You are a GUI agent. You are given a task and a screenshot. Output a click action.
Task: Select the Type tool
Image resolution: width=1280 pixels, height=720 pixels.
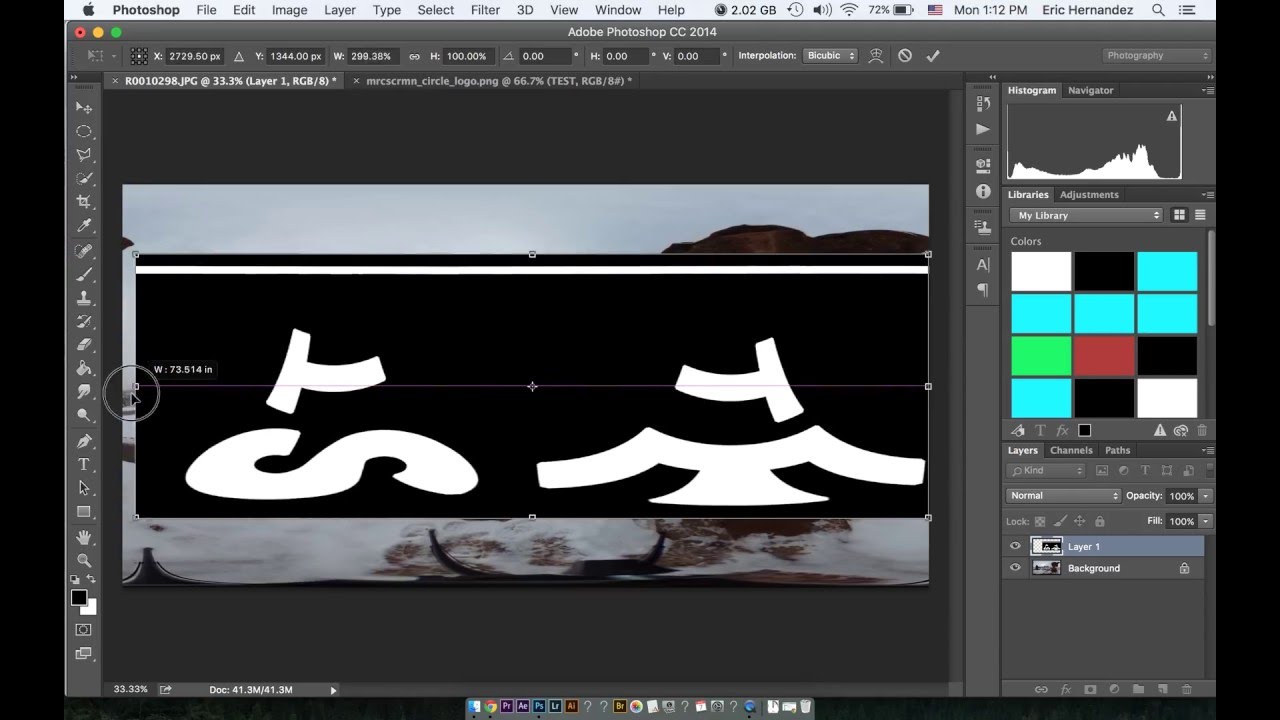(x=84, y=465)
